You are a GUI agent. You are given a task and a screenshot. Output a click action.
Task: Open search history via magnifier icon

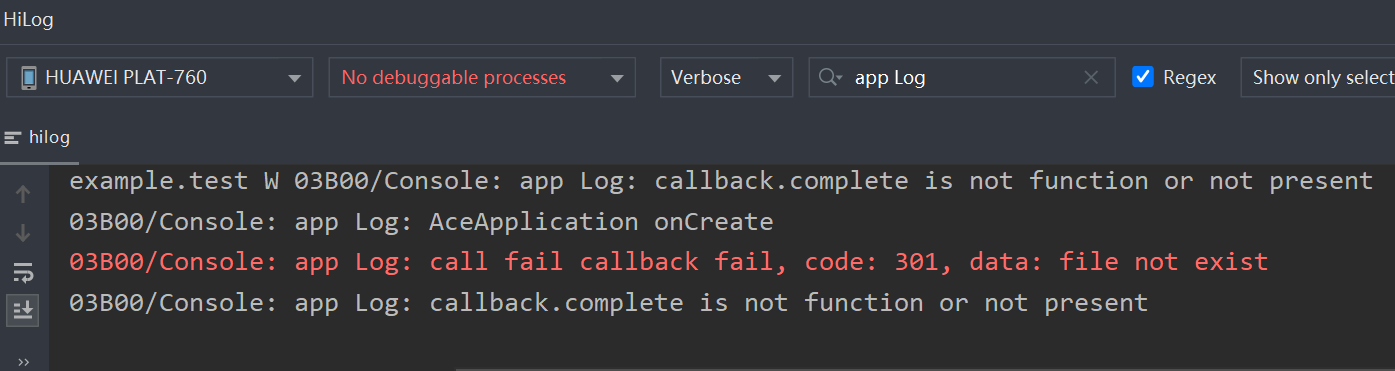(830, 77)
